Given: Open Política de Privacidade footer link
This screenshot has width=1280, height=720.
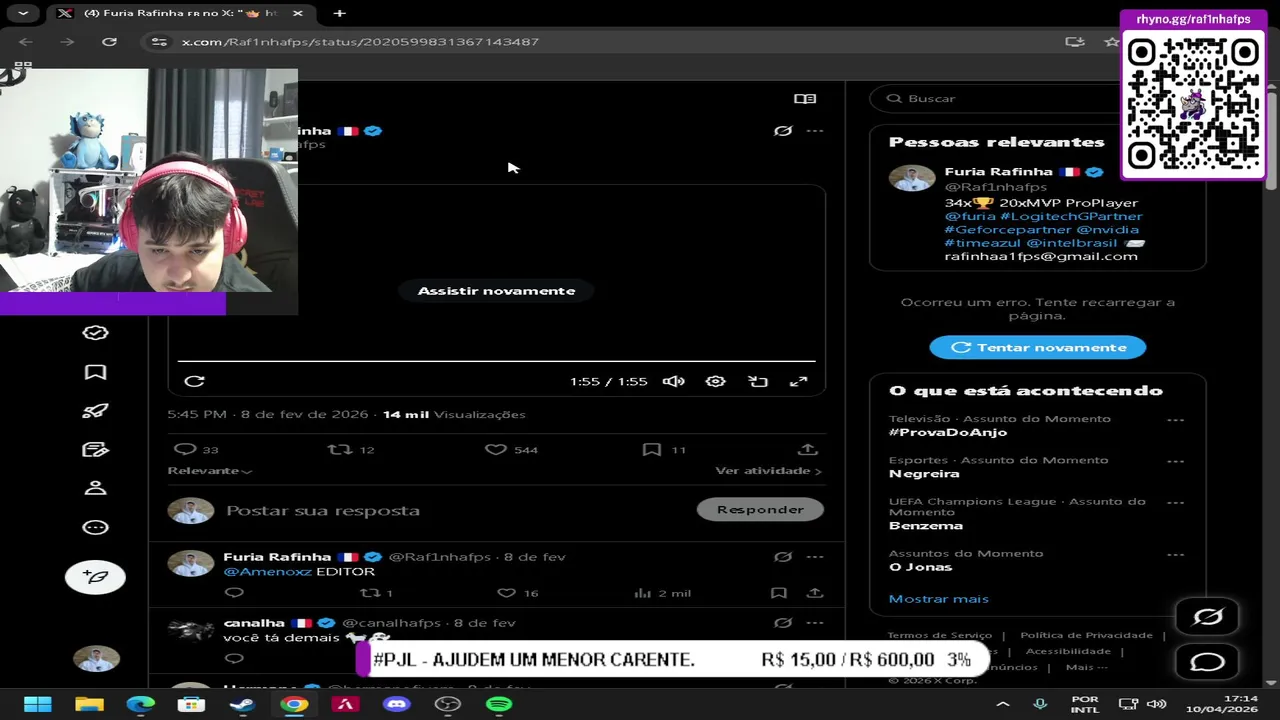Looking at the screenshot, I should tap(1086, 635).
